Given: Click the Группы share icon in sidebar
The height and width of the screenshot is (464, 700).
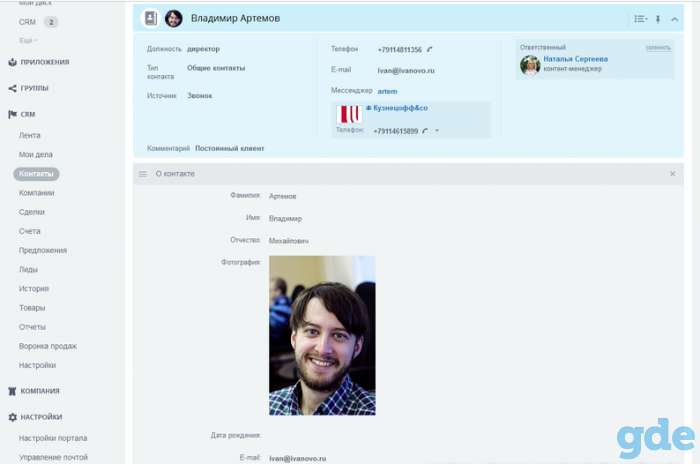Looking at the screenshot, I should 12,88.
